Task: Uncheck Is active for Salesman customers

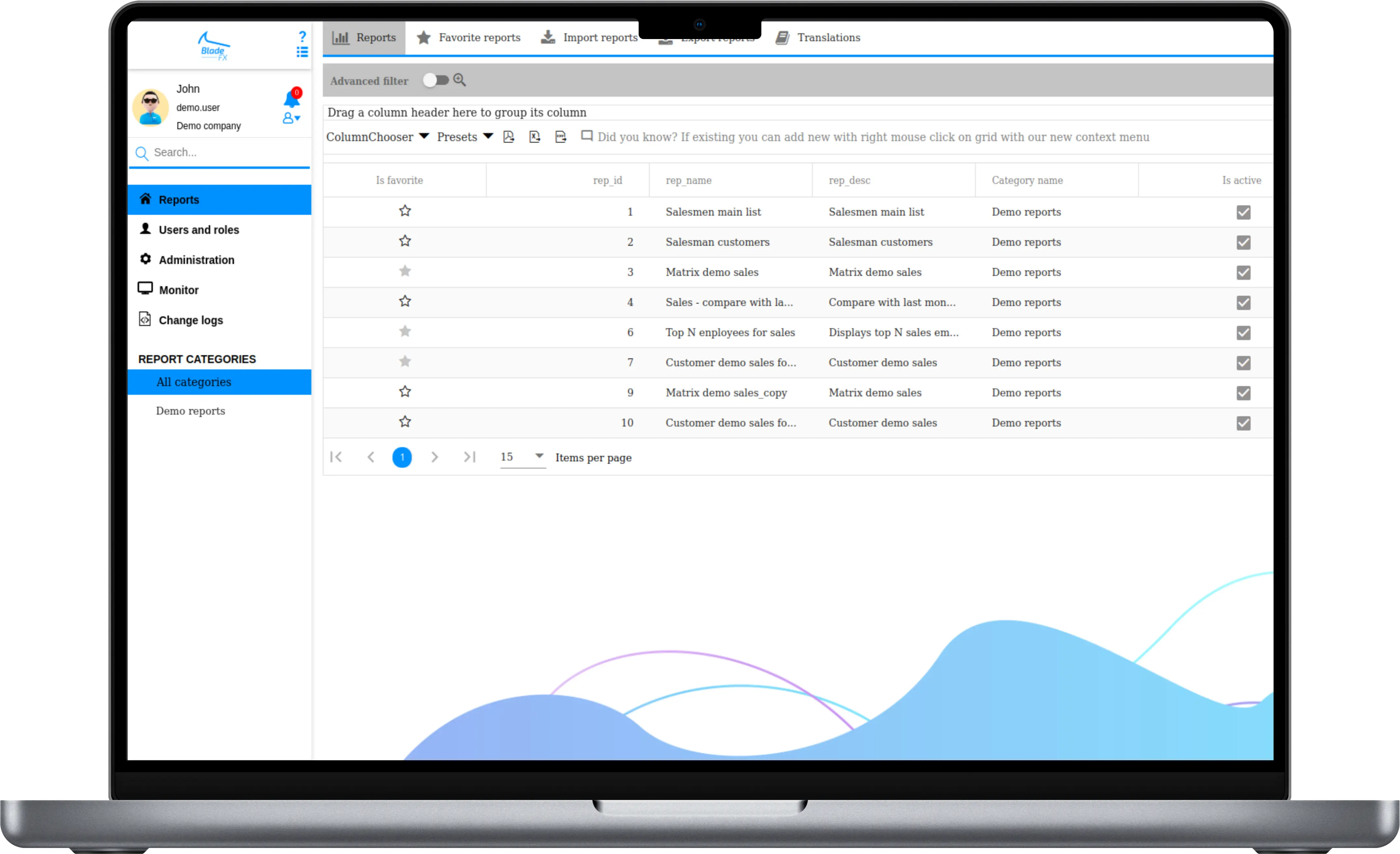Action: tap(1243, 242)
